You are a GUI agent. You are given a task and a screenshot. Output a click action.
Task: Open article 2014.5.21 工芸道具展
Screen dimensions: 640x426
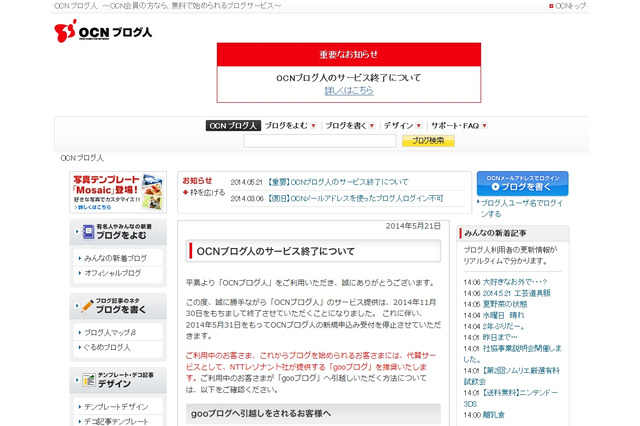[517, 293]
